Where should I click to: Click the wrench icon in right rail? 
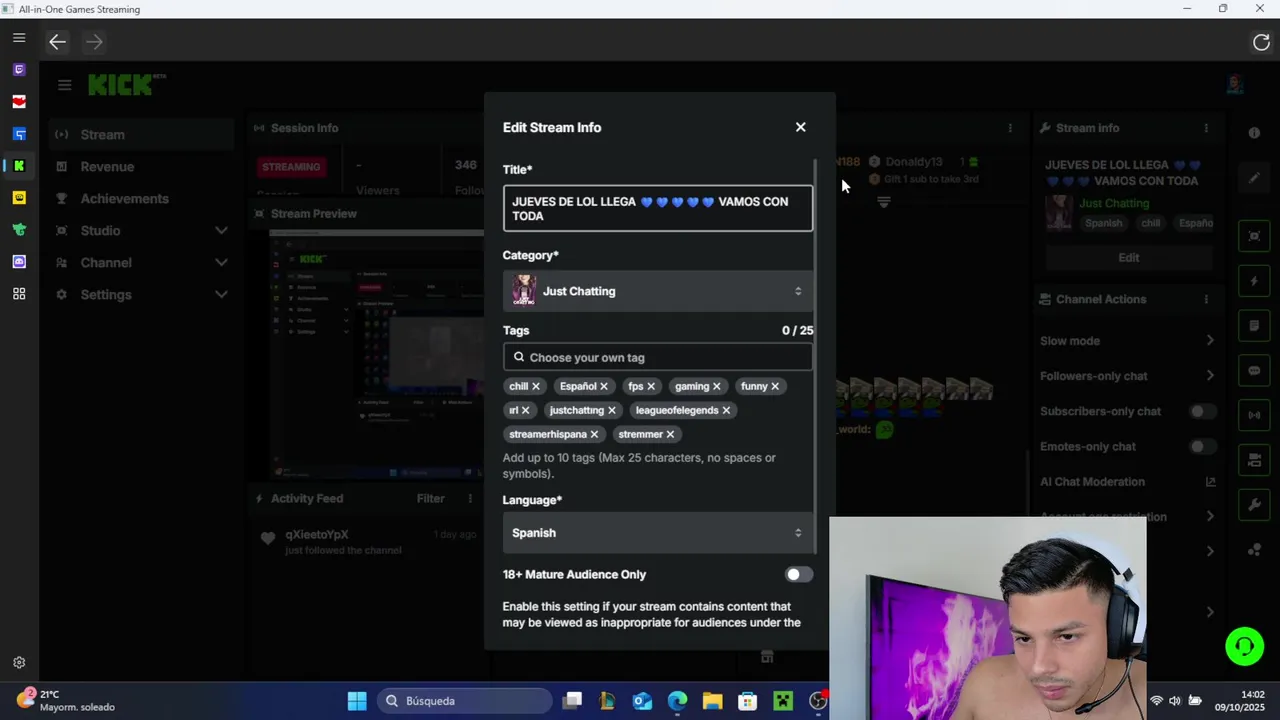[x=1254, y=505]
